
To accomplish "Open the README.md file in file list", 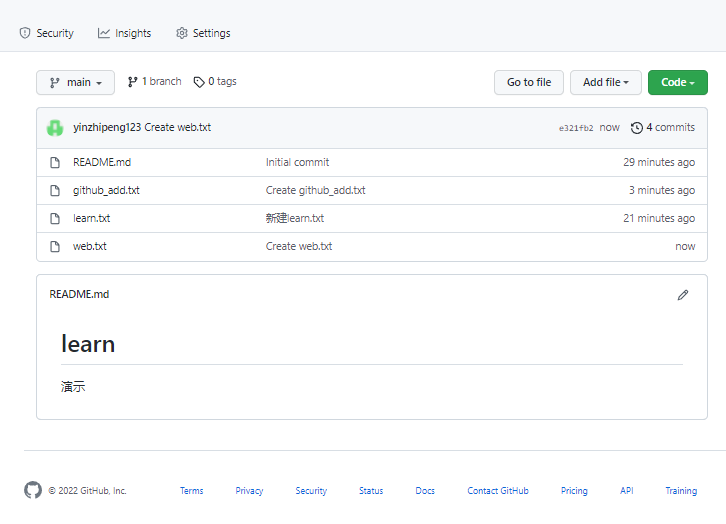I will (x=102, y=162).
